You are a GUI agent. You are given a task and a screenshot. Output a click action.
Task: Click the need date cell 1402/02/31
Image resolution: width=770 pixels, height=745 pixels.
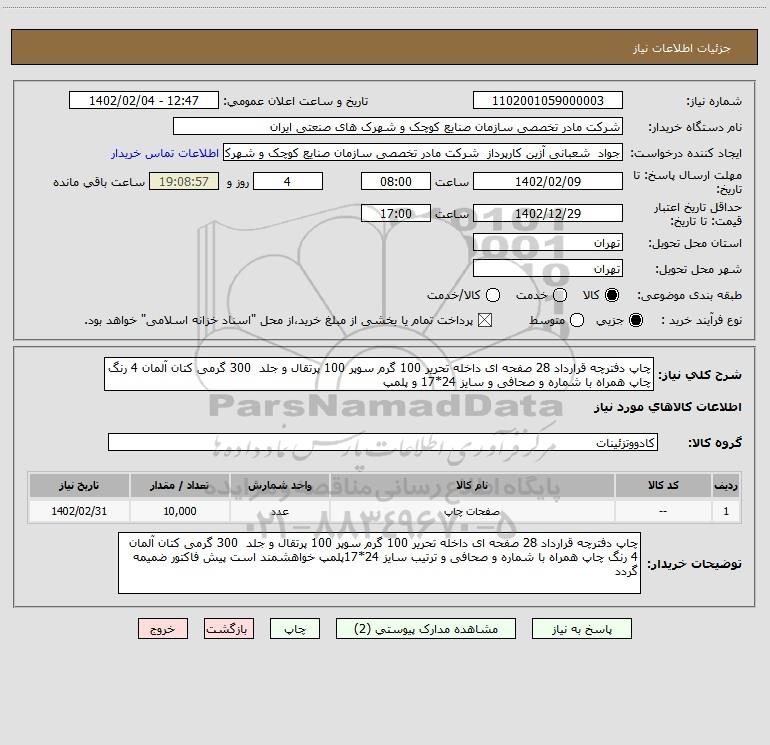pyautogui.click(x=79, y=511)
